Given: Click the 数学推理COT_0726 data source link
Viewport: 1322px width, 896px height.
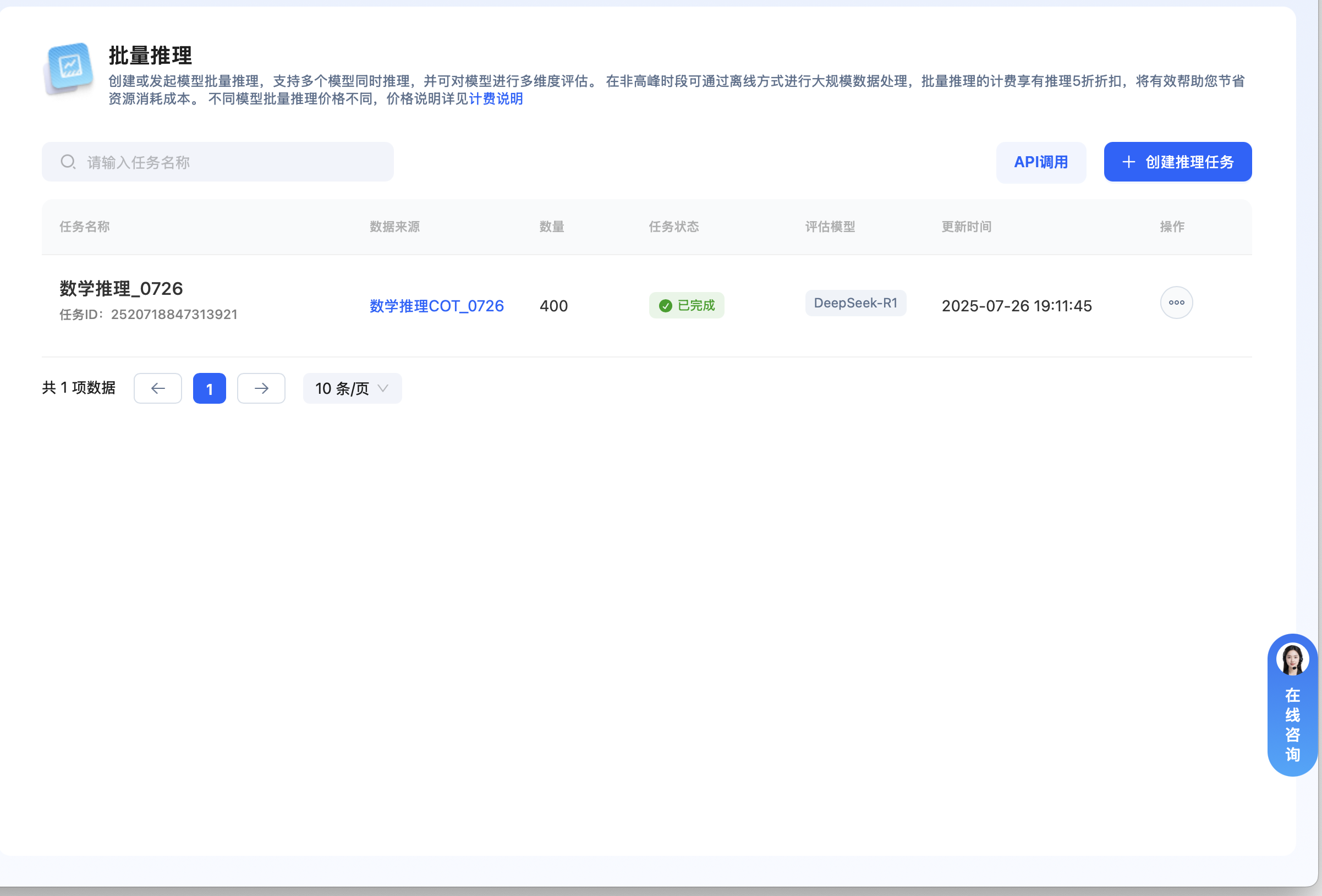Looking at the screenshot, I should 436,305.
